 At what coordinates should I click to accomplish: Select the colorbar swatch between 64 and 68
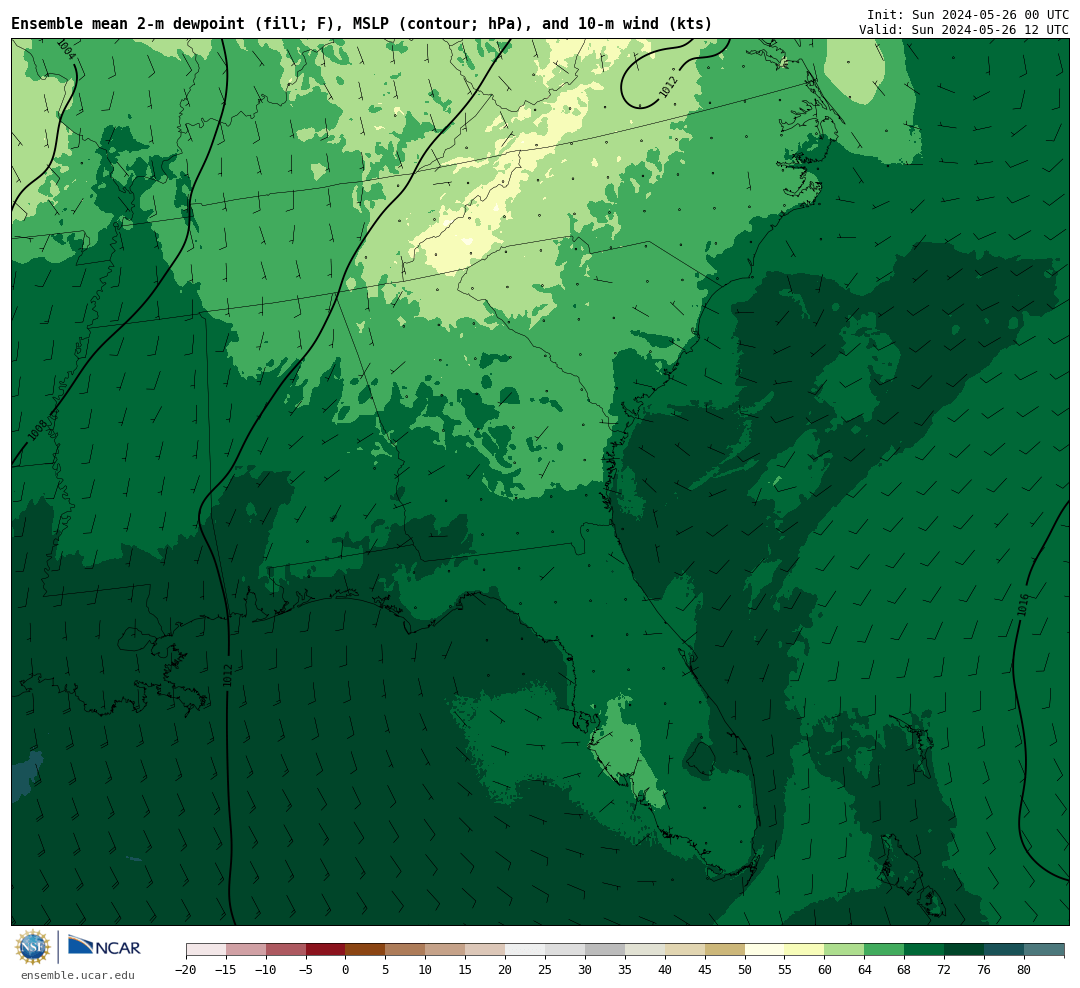[885, 950]
